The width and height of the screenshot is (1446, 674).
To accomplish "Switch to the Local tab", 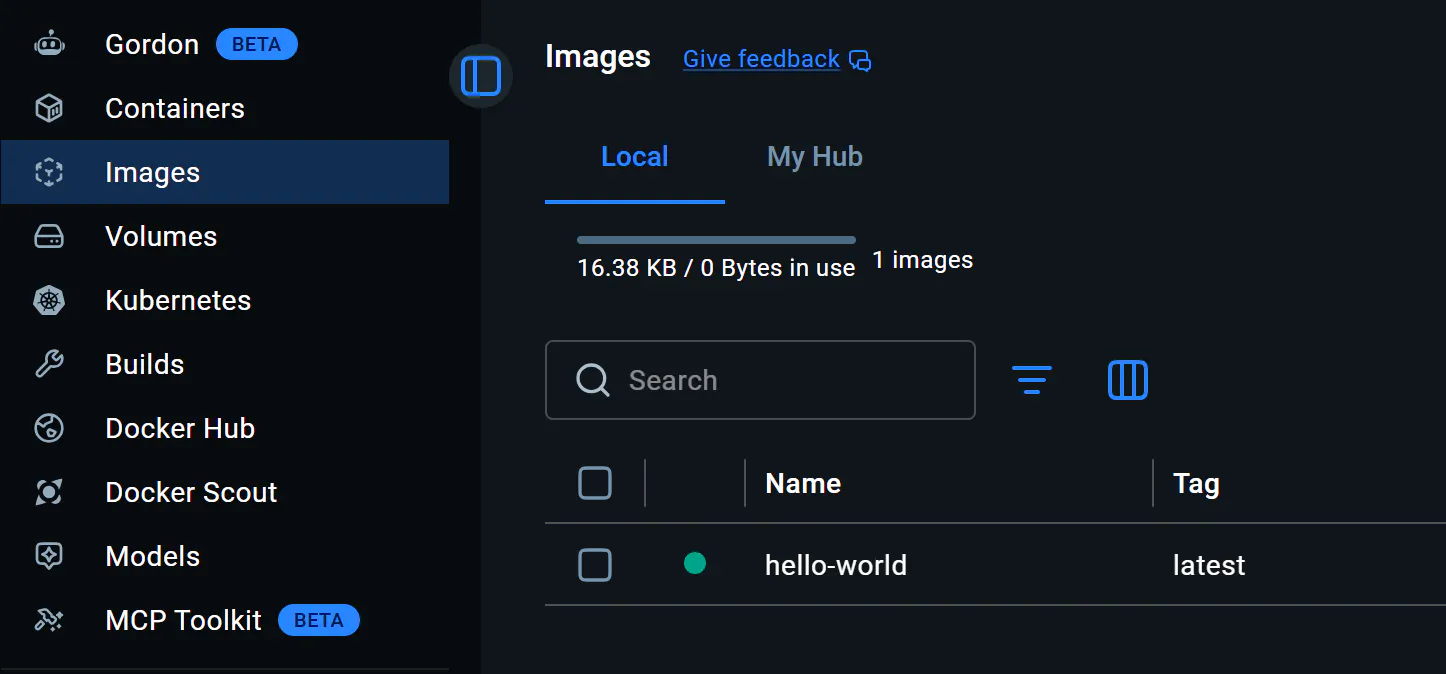I will (x=635, y=157).
